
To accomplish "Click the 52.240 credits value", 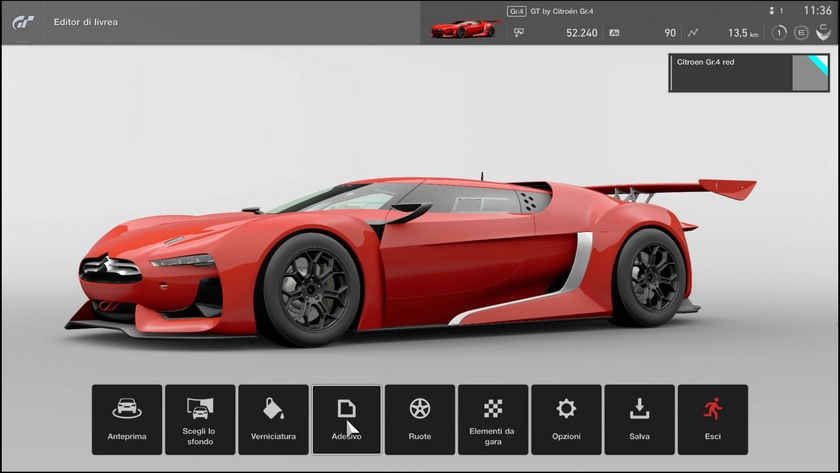I will [x=582, y=33].
